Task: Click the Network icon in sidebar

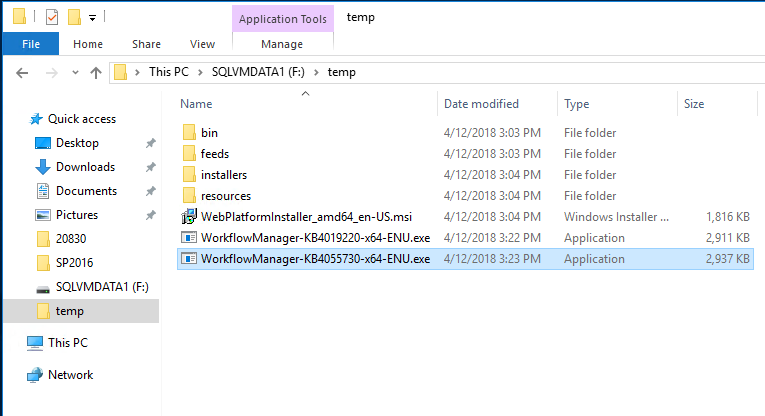Action: coord(35,375)
